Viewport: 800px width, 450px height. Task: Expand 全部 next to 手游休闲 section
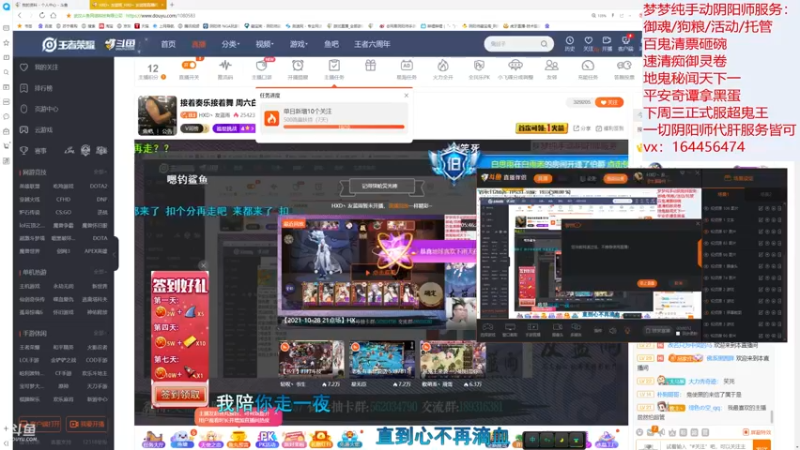point(99,333)
